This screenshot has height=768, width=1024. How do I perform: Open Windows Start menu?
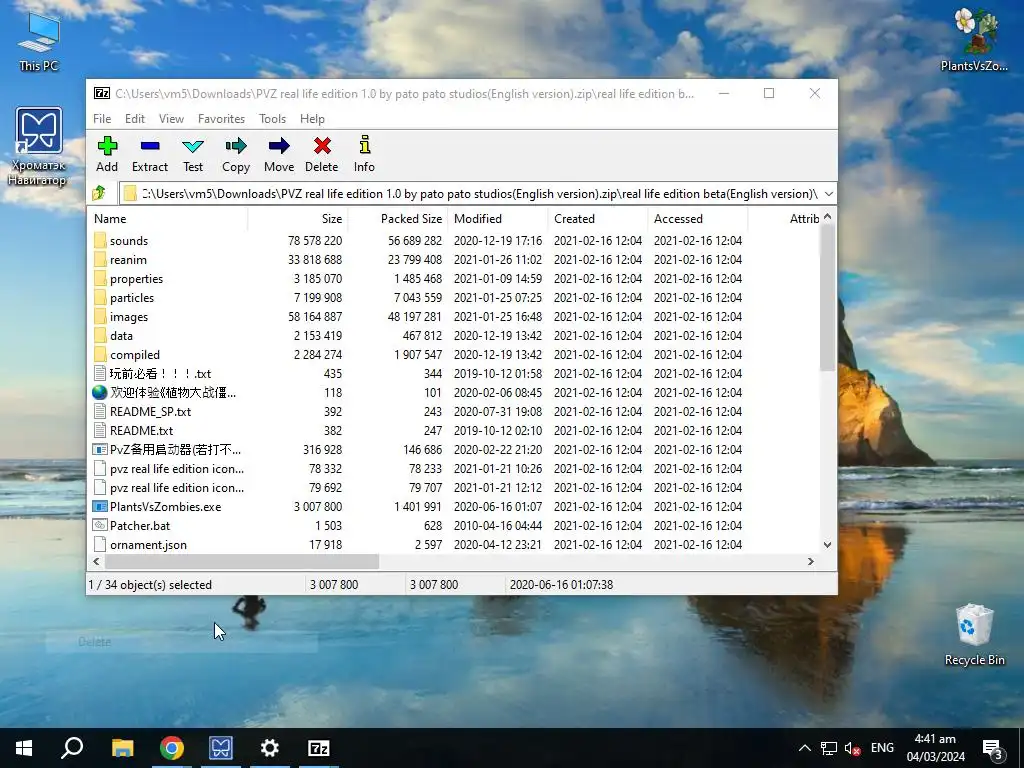point(24,748)
